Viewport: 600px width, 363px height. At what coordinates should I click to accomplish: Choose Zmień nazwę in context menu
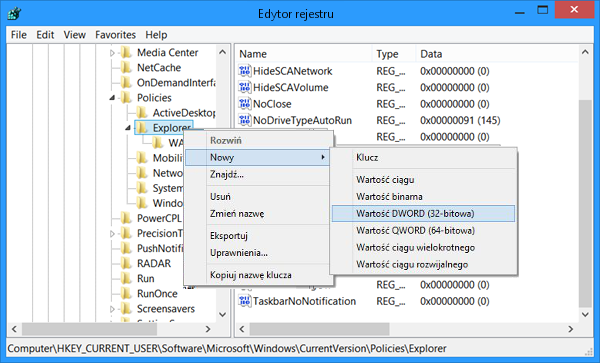[x=257, y=213]
